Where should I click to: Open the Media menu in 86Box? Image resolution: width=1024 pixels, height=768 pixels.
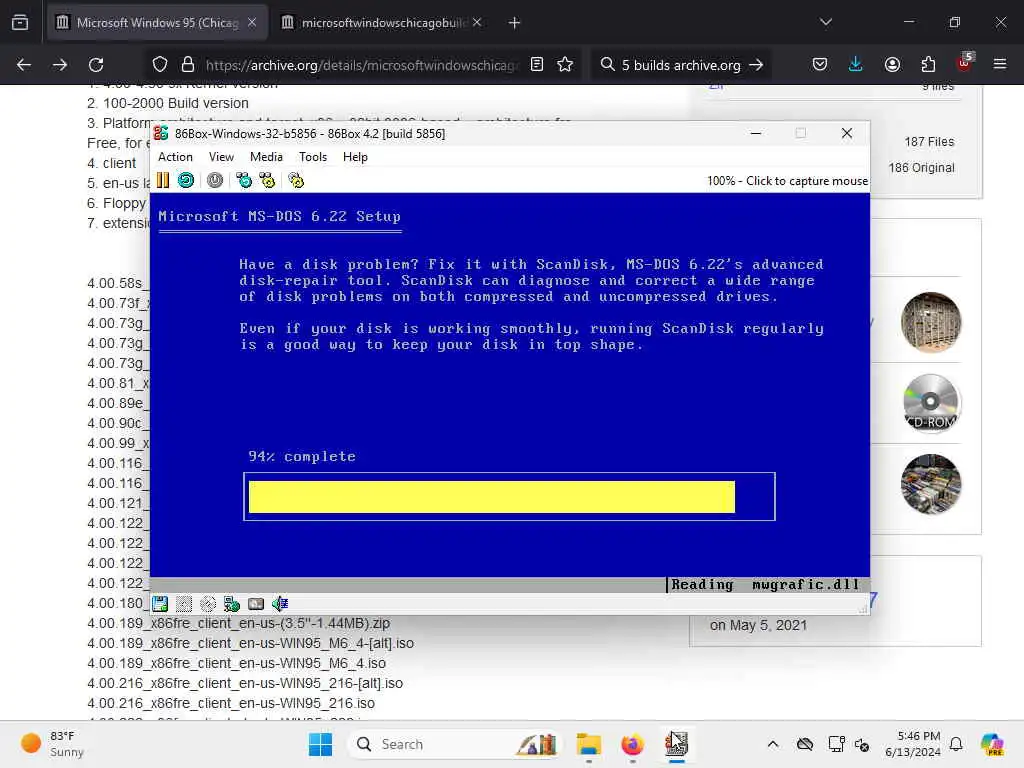click(x=266, y=157)
